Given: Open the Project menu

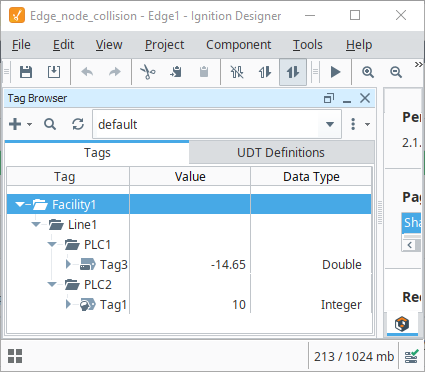Looking at the screenshot, I should (x=164, y=45).
